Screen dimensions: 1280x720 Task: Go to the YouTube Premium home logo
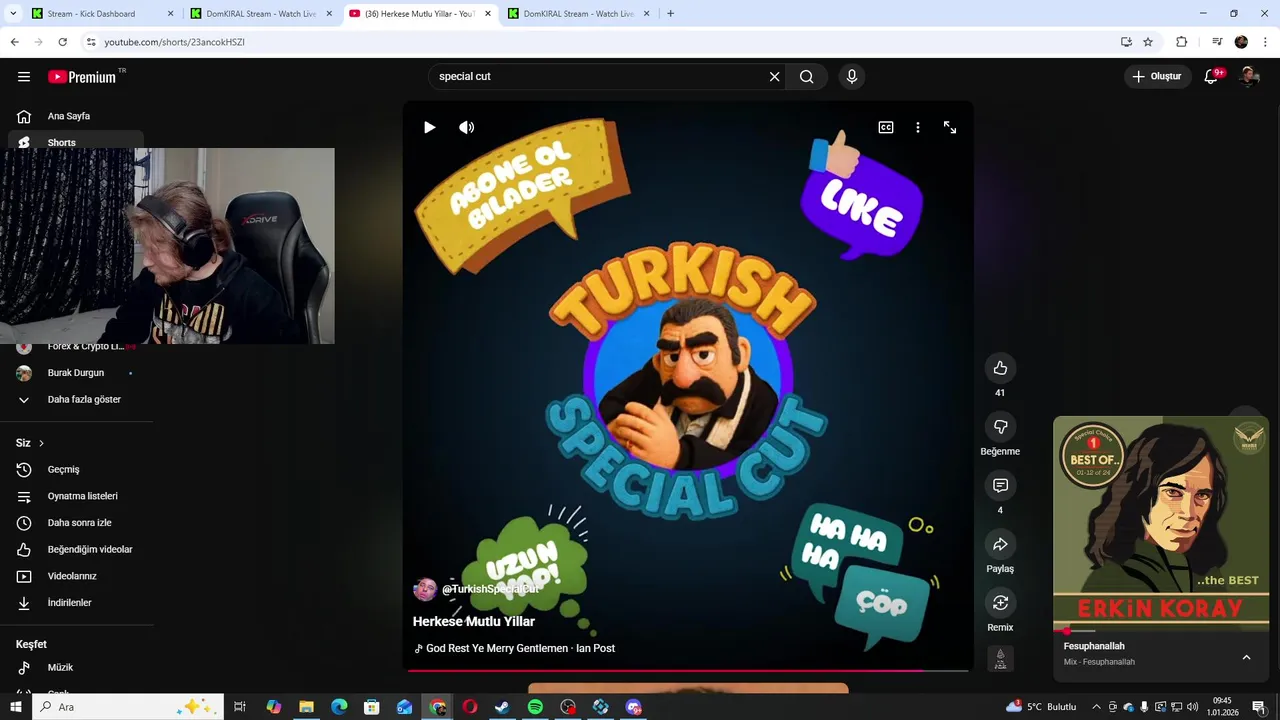coord(82,77)
